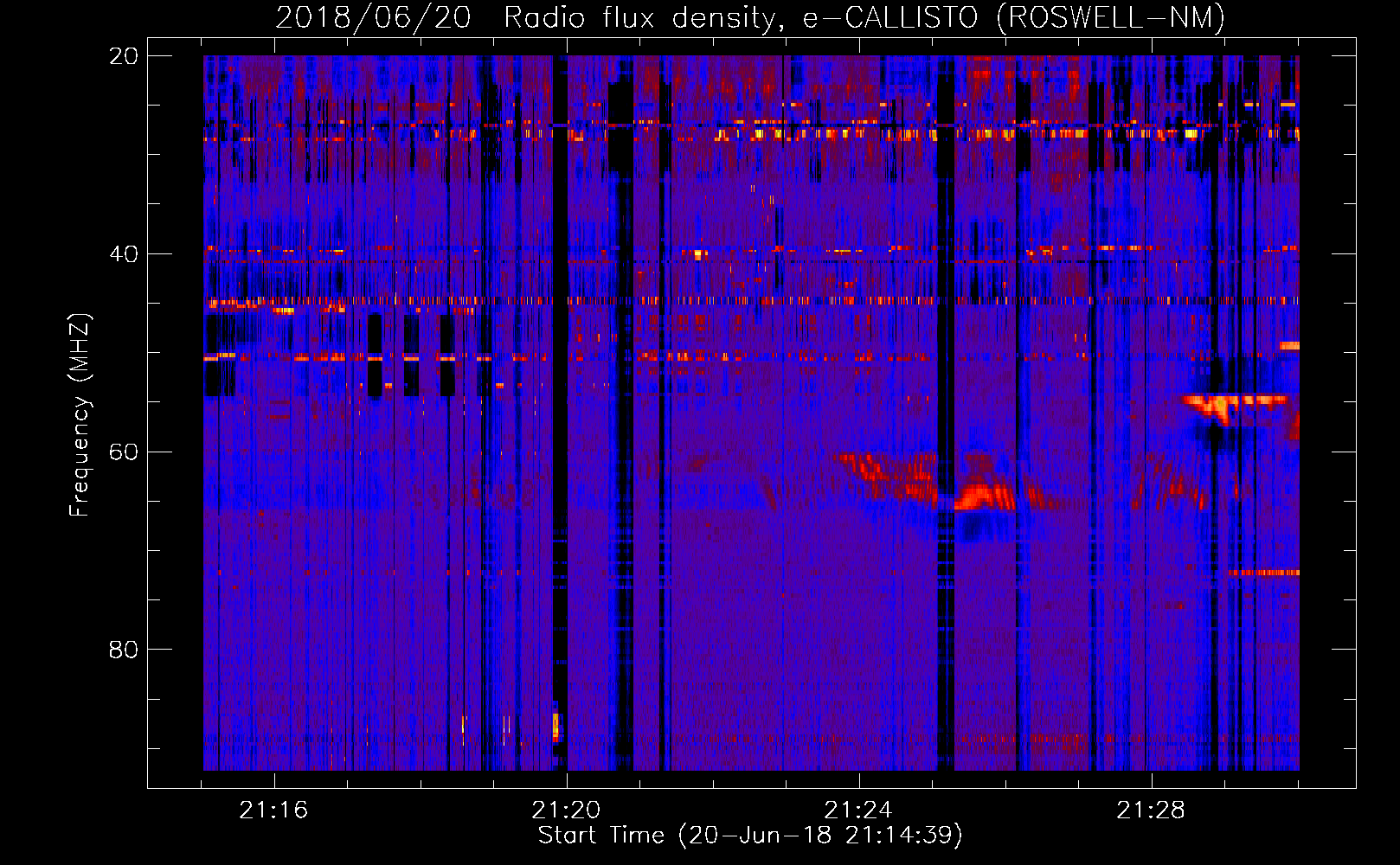
Task: Click the frequency tick label "60"
Action: tap(124, 452)
